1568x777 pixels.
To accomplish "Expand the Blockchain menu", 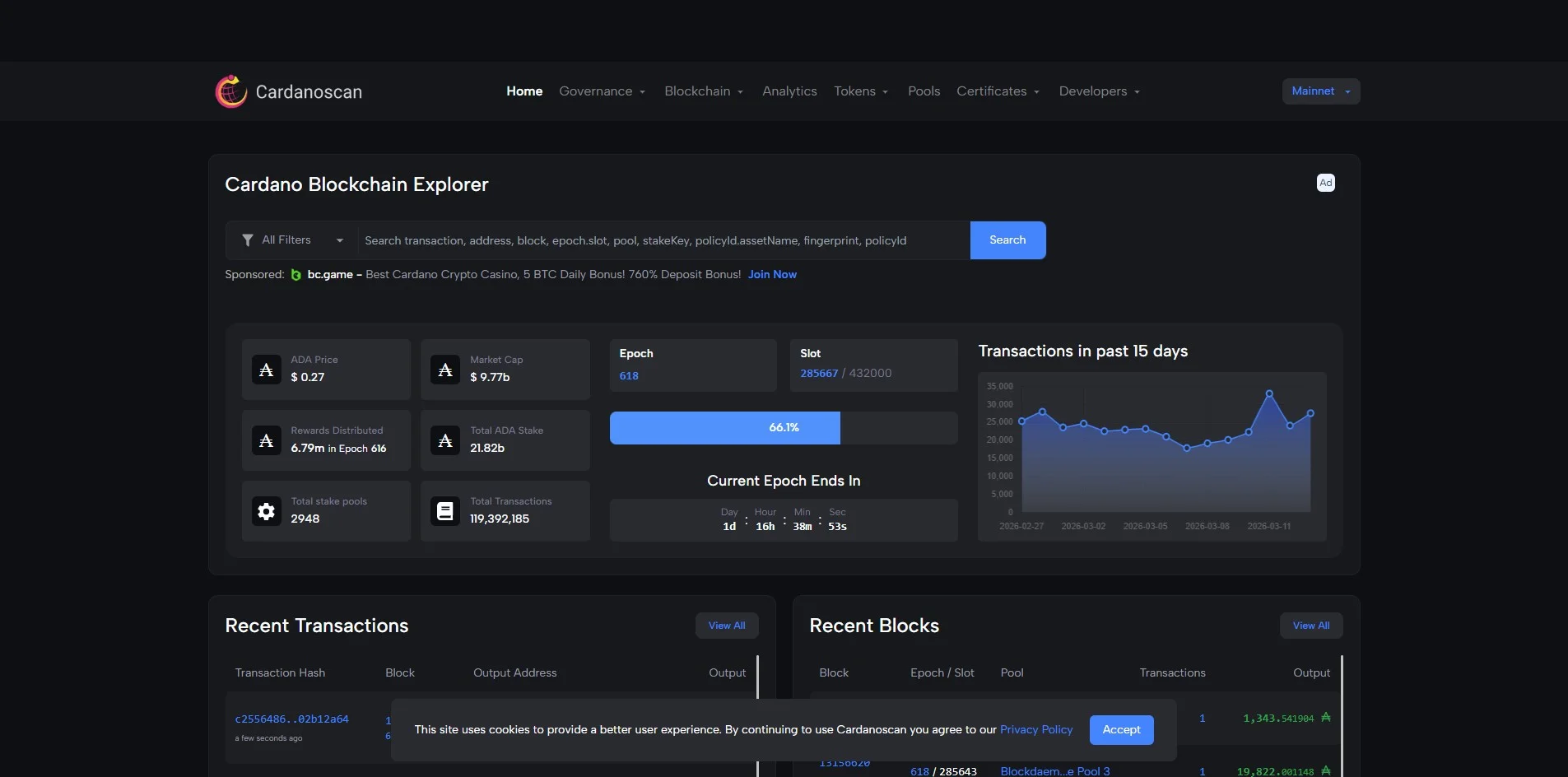I will (x=704, y=91).
